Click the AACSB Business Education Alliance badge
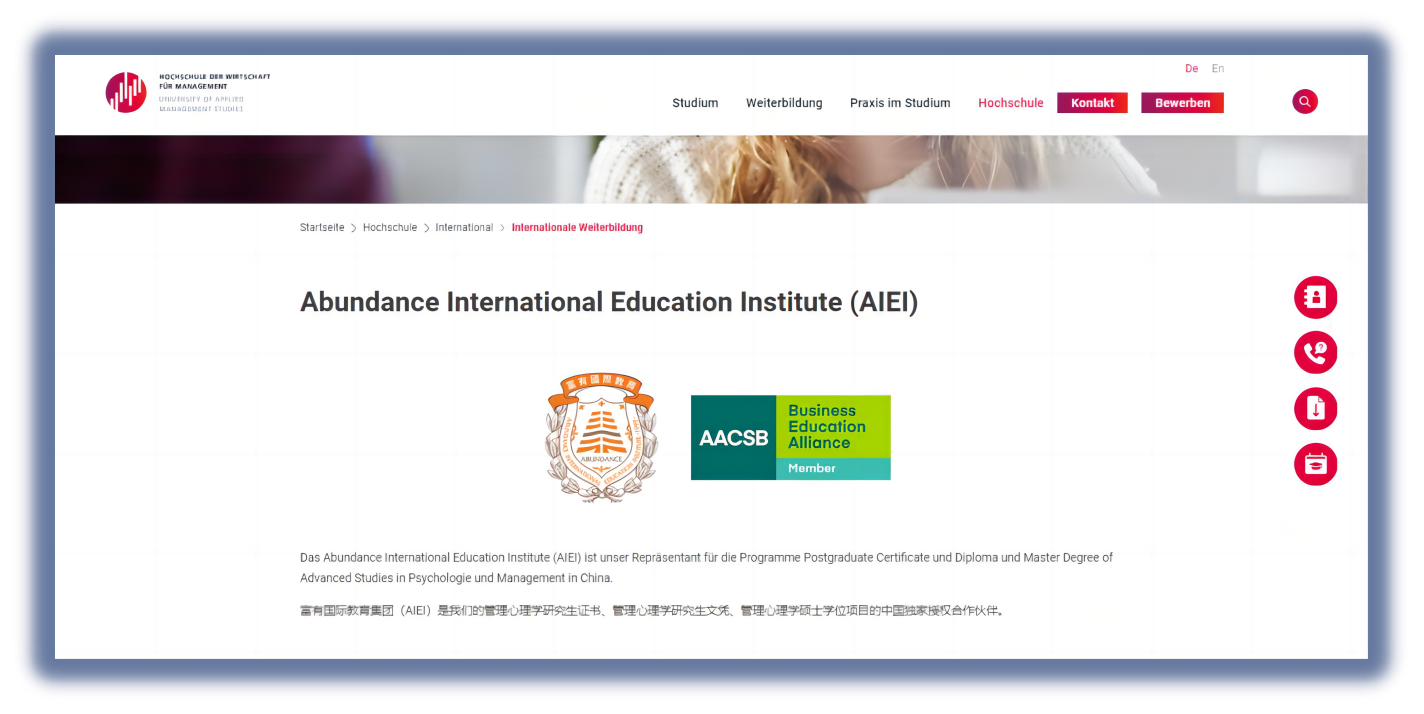Image resolution: width=1424 pixels, height=714 pixels. (791, 437)
